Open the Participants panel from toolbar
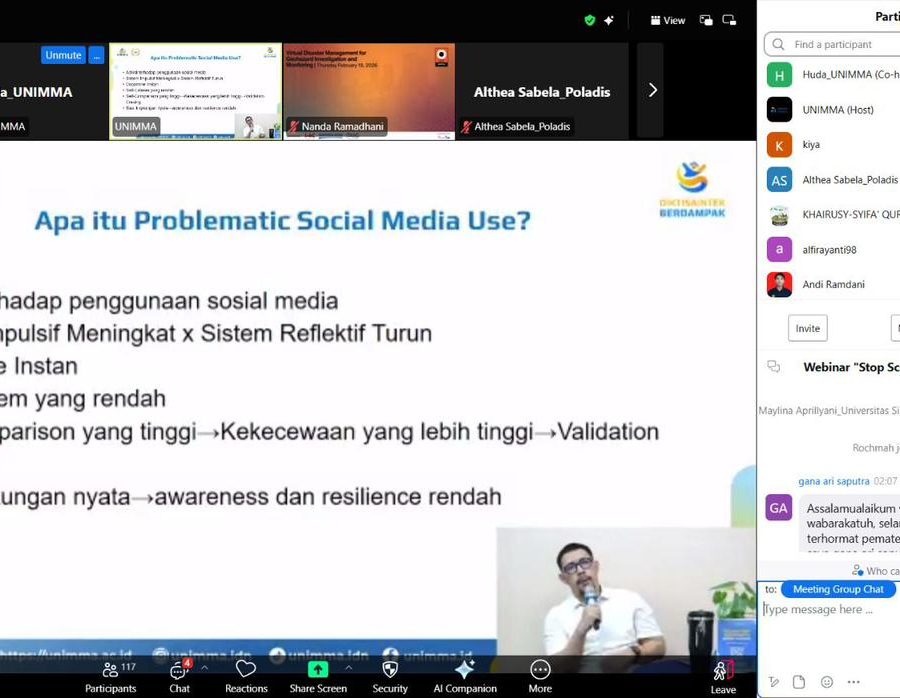The image size is (900, 698). coord(110,675)
